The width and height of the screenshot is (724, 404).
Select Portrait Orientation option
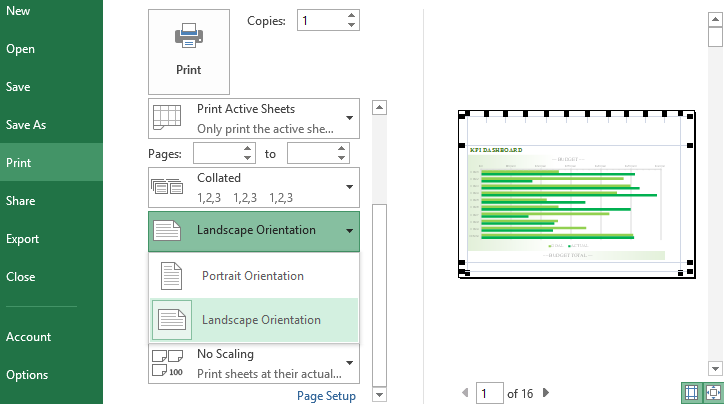click(253, 276)
